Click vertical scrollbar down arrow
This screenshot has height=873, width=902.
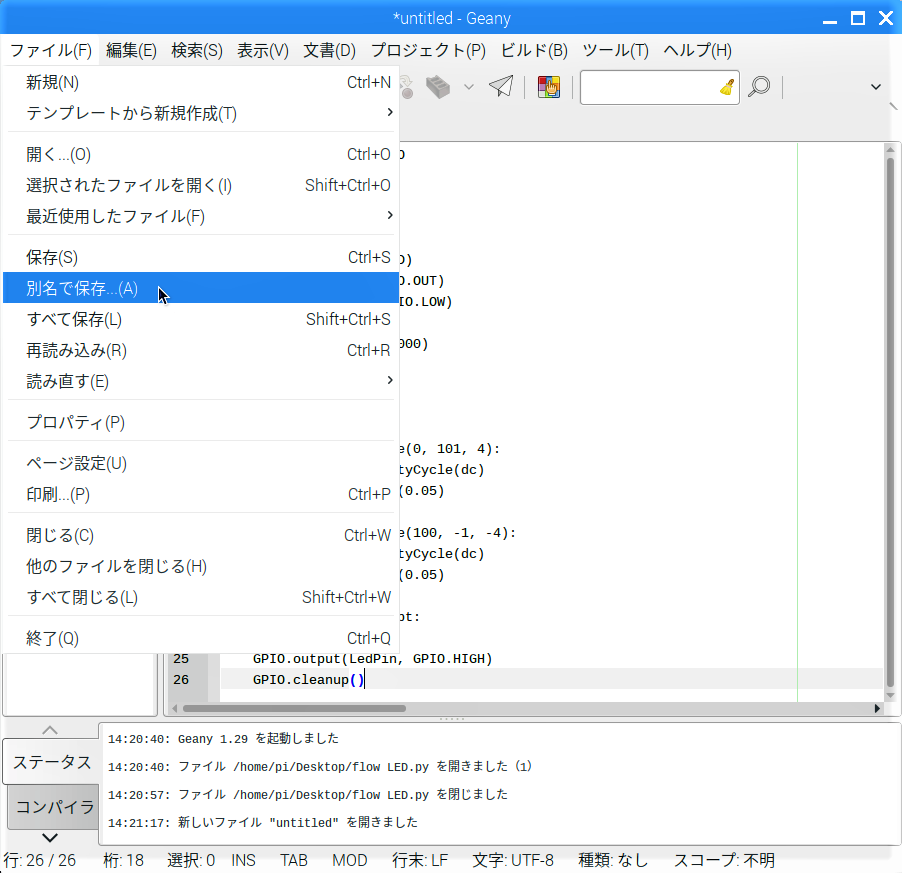890,695
